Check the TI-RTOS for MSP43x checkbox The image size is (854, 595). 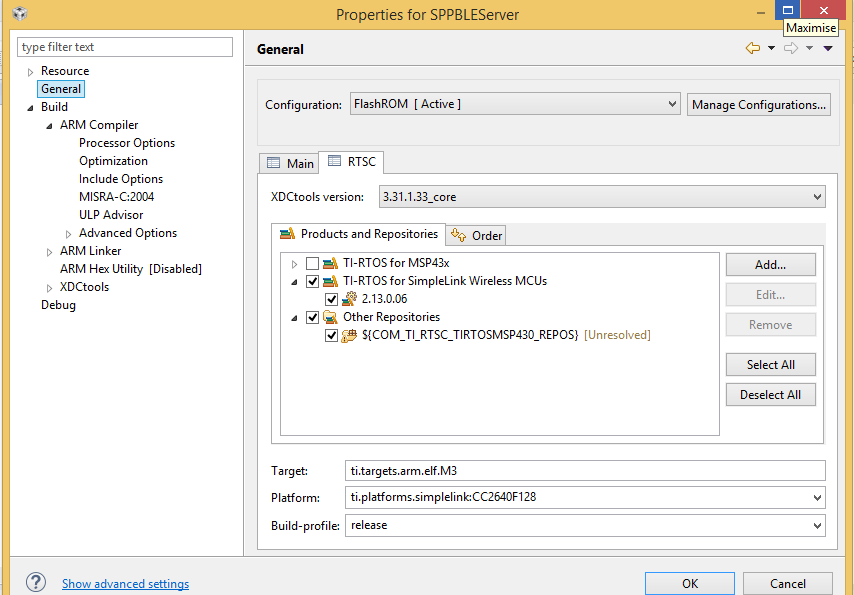(x=312, y=264)
